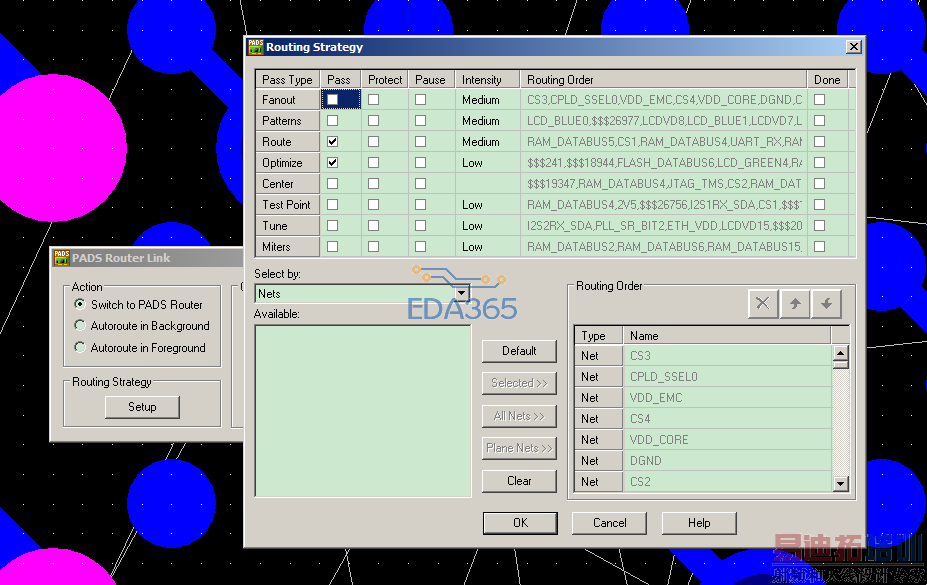Viewport: 927px width, 585px height.
Task: Check Protect box for Tune row
Action: [374, 226]
